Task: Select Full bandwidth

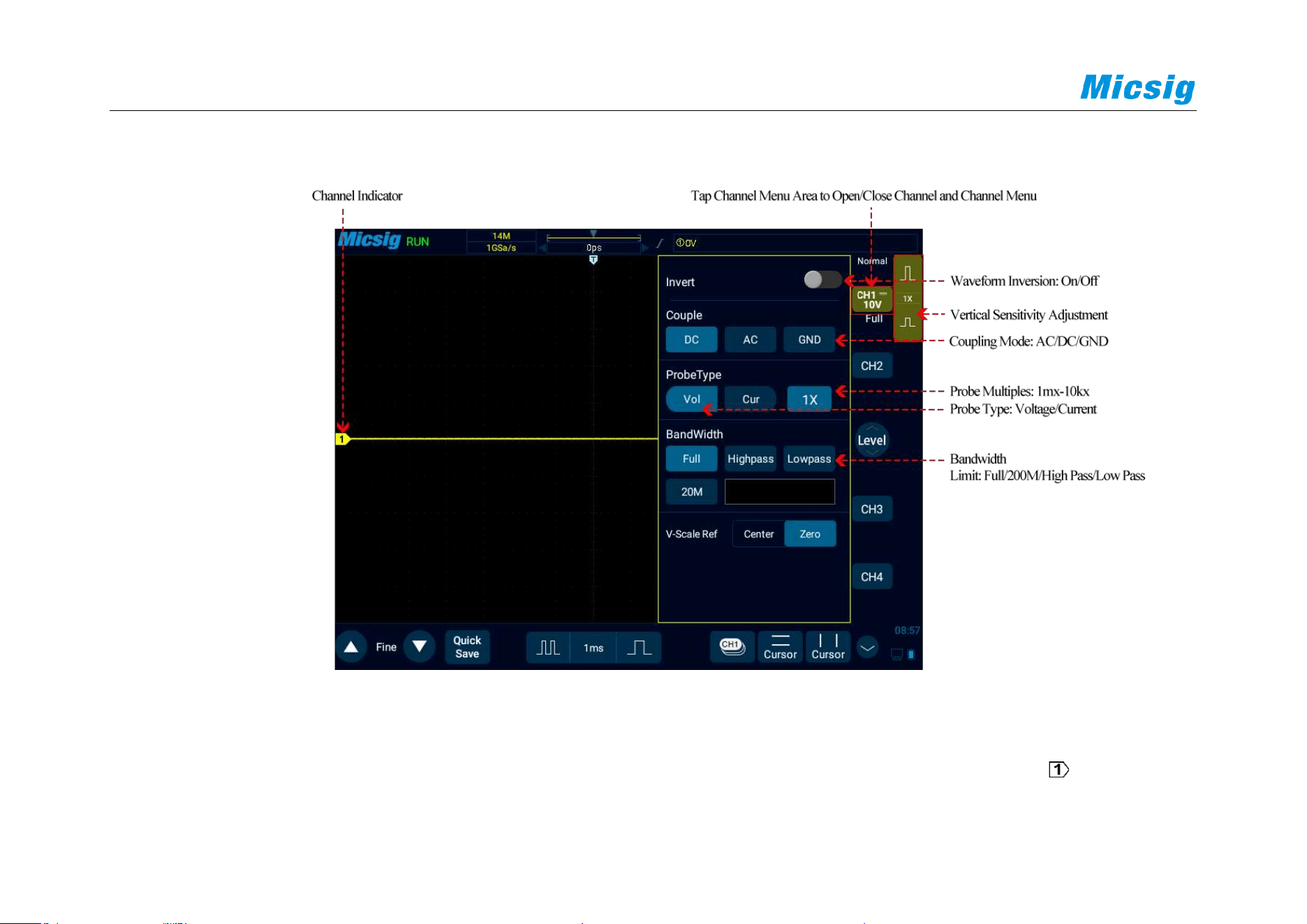Action: 691,459
